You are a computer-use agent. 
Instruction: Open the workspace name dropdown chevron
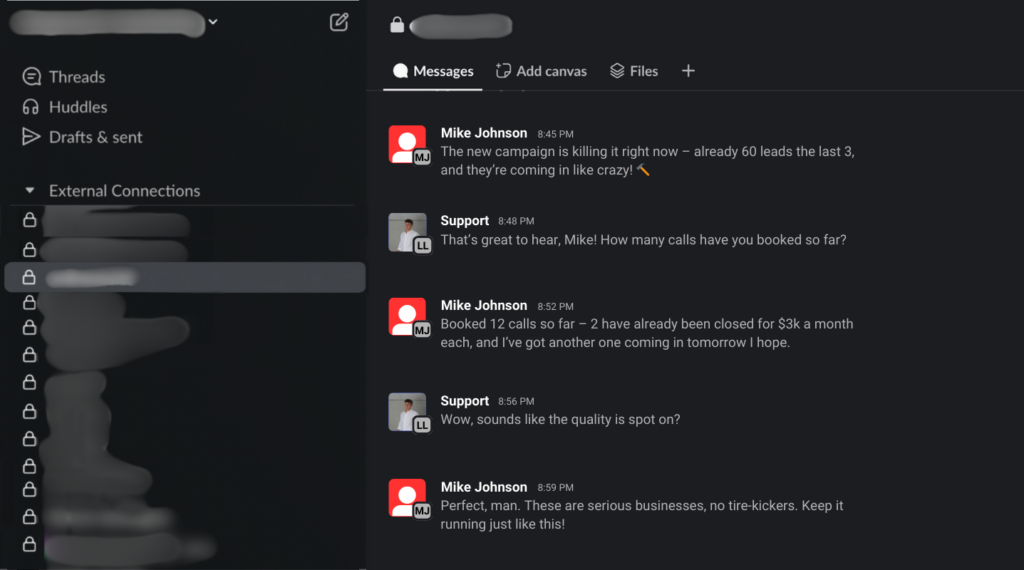(213, 22)
